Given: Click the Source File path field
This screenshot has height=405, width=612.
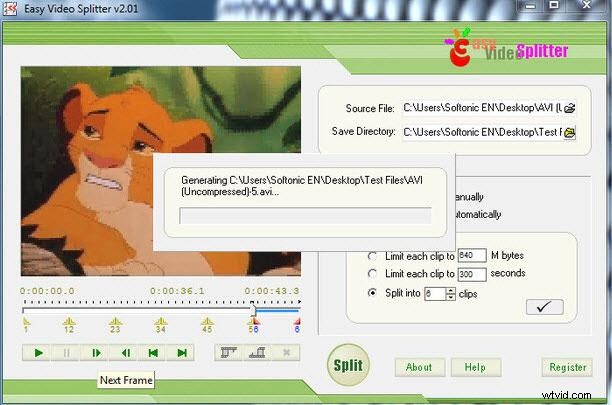Looking at the screenshot, I should pyautogui.click(x=483, y=108).
